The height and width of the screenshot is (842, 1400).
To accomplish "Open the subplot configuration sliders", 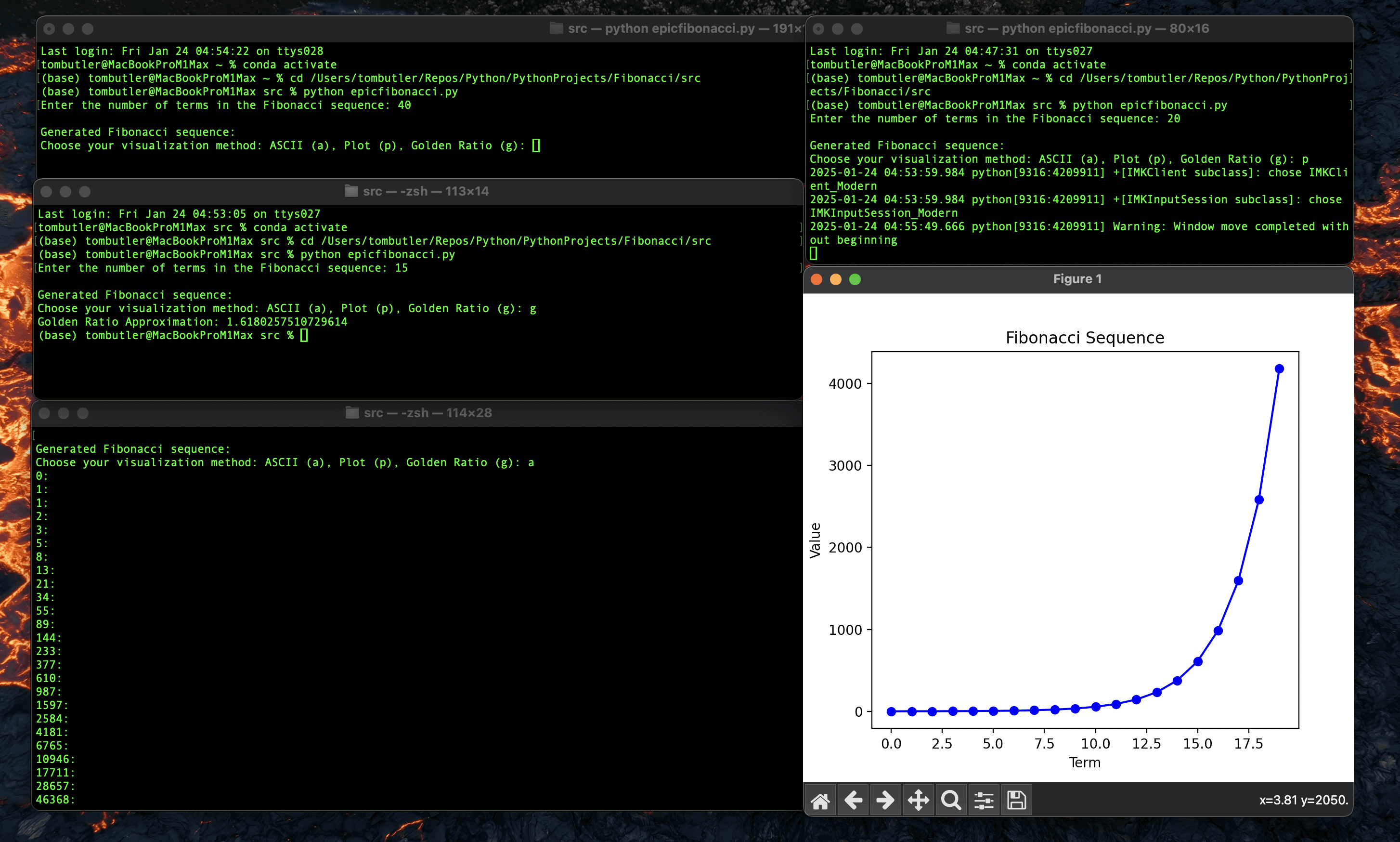I will click(983, 800).
